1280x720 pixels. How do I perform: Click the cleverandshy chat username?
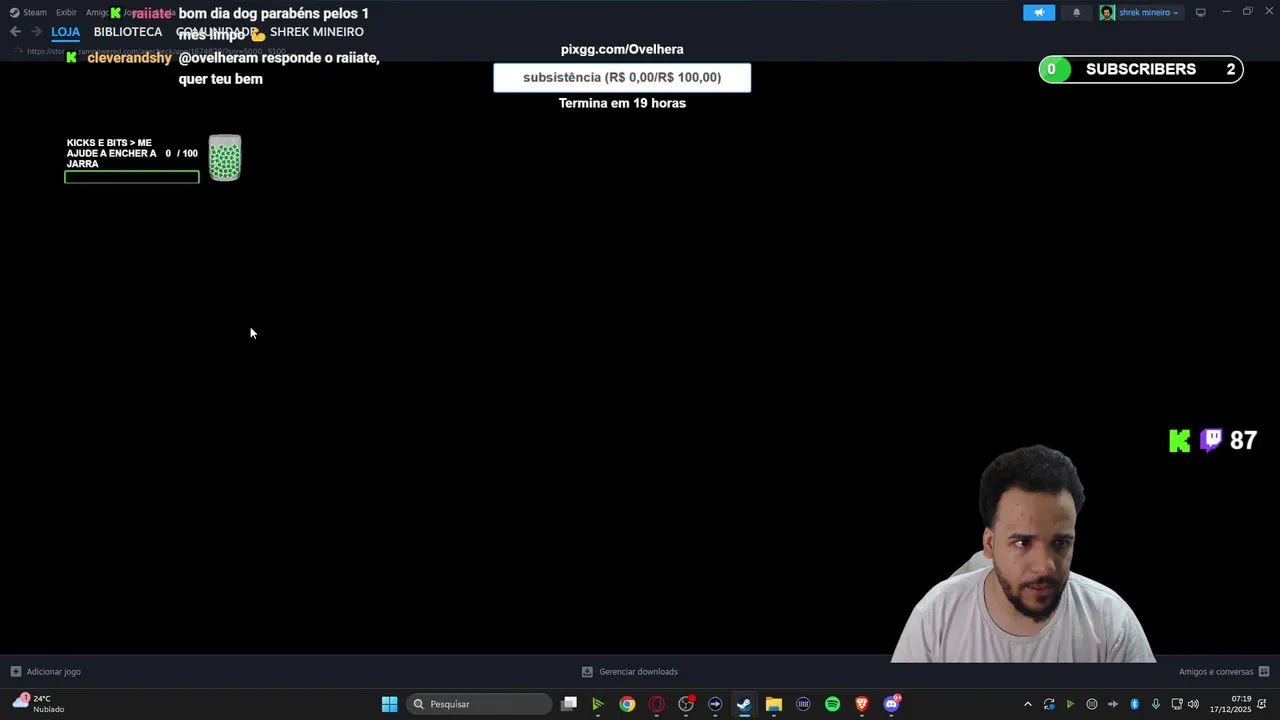[x=129, y=58]
